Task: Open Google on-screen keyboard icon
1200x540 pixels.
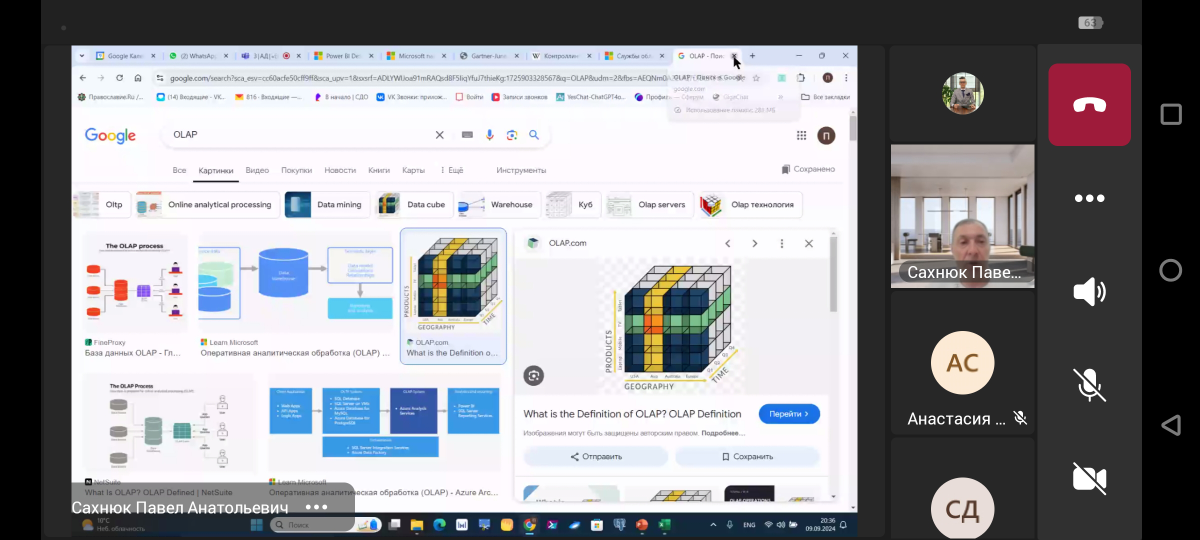Action: tap(467, 135)
